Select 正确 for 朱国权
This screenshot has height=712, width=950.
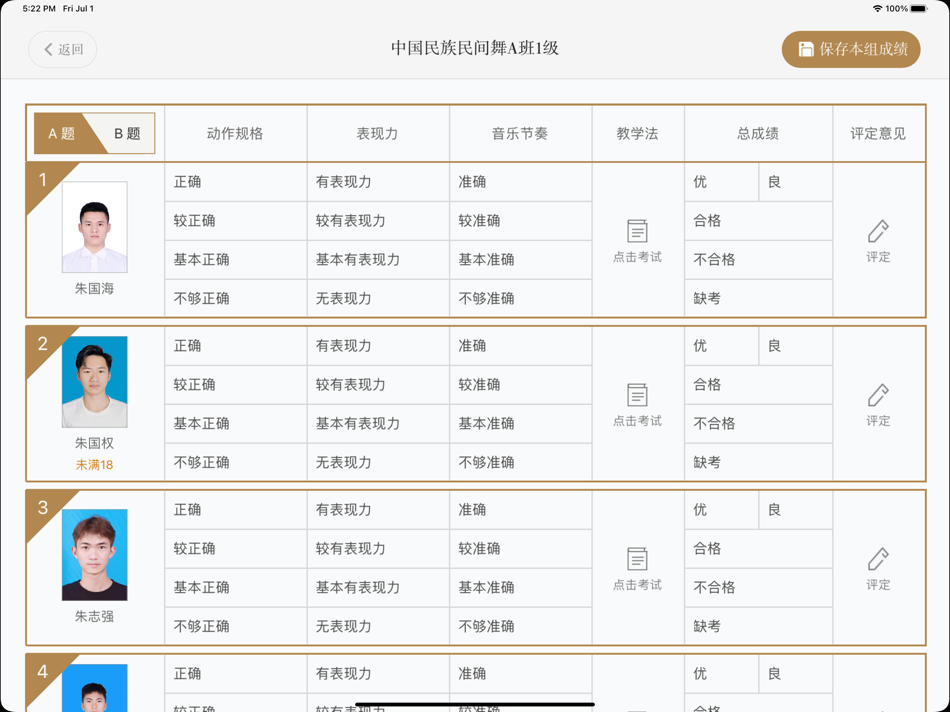(236, 346)
